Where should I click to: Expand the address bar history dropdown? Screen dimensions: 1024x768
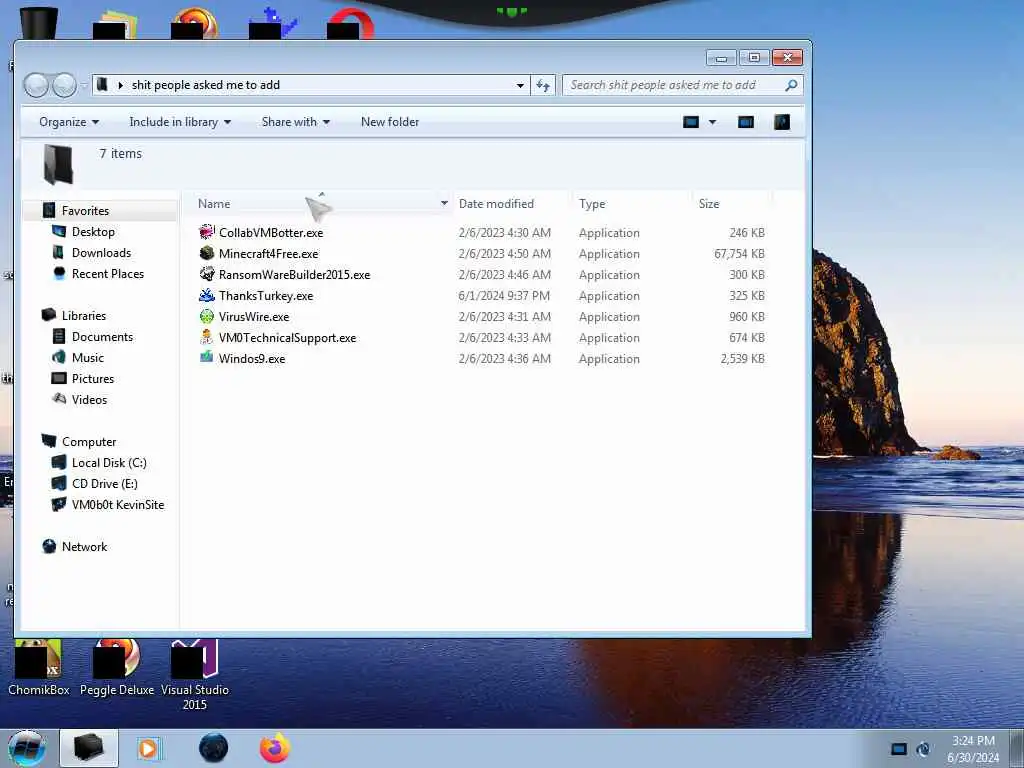pos(520,86)
